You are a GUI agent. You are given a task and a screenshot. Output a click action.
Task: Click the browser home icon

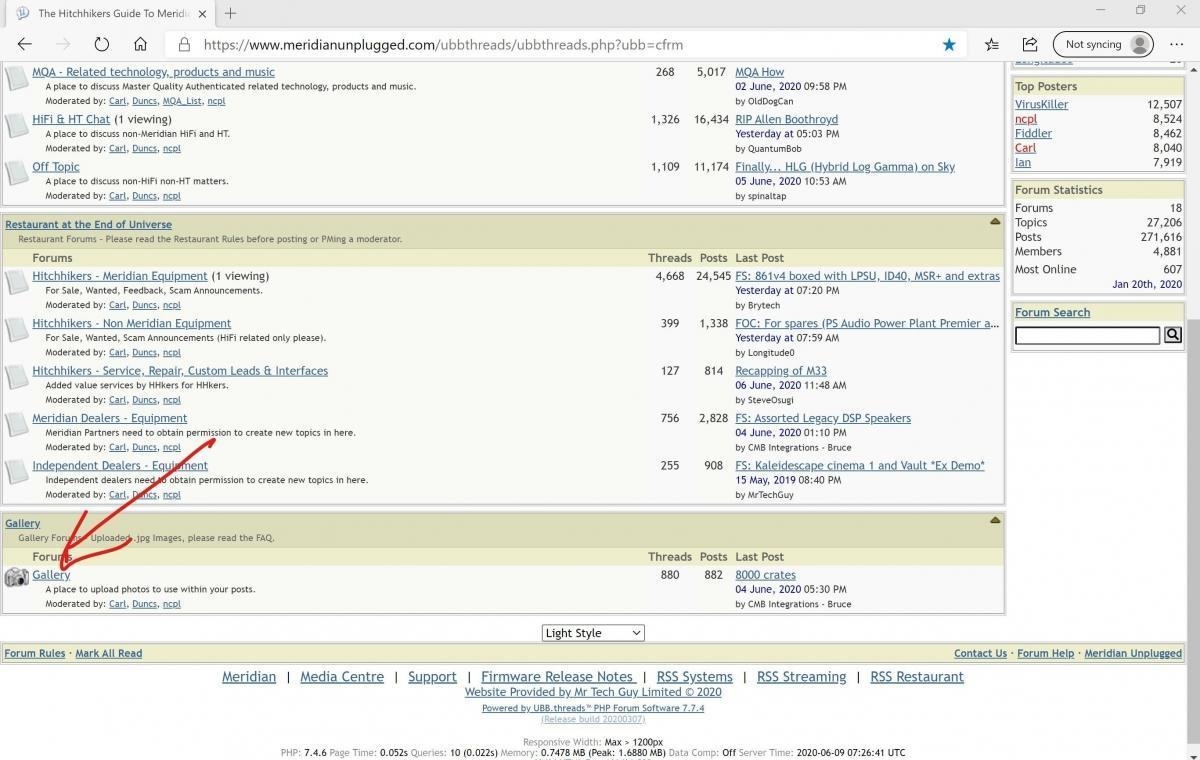click(x=141, y=44)
